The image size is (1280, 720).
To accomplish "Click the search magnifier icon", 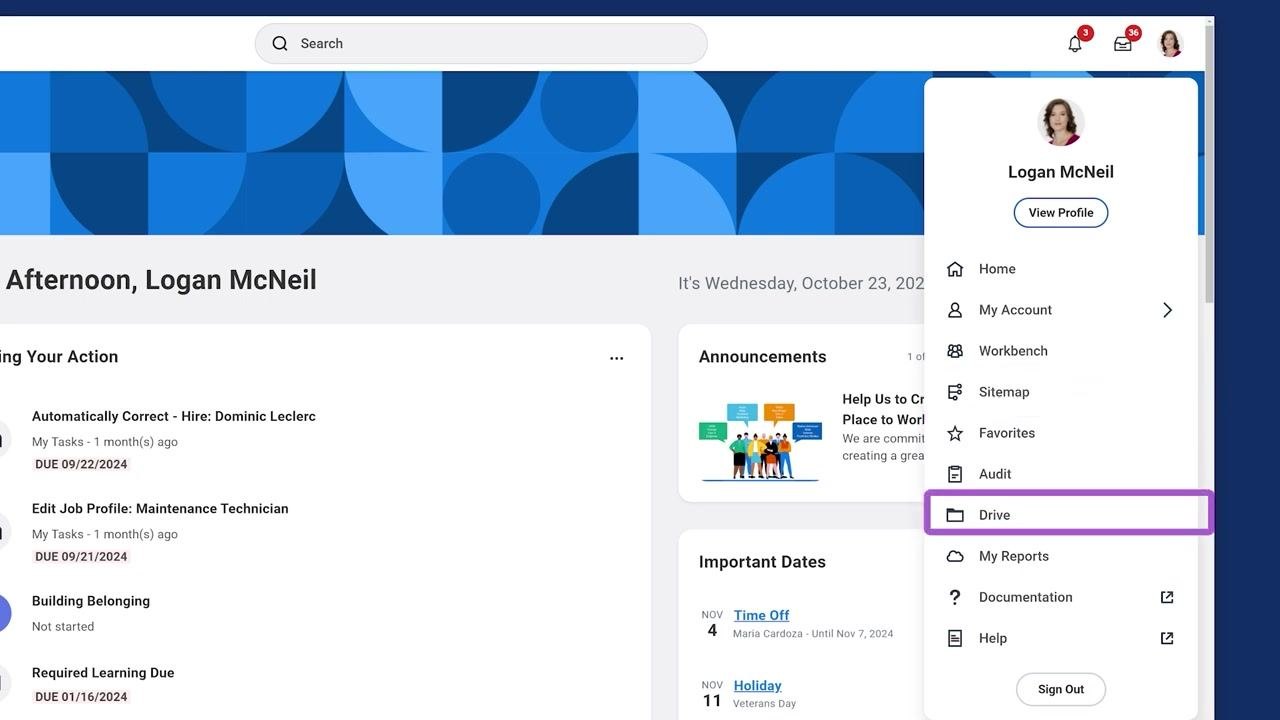I will pyautogui.click(x=280, y=43).
